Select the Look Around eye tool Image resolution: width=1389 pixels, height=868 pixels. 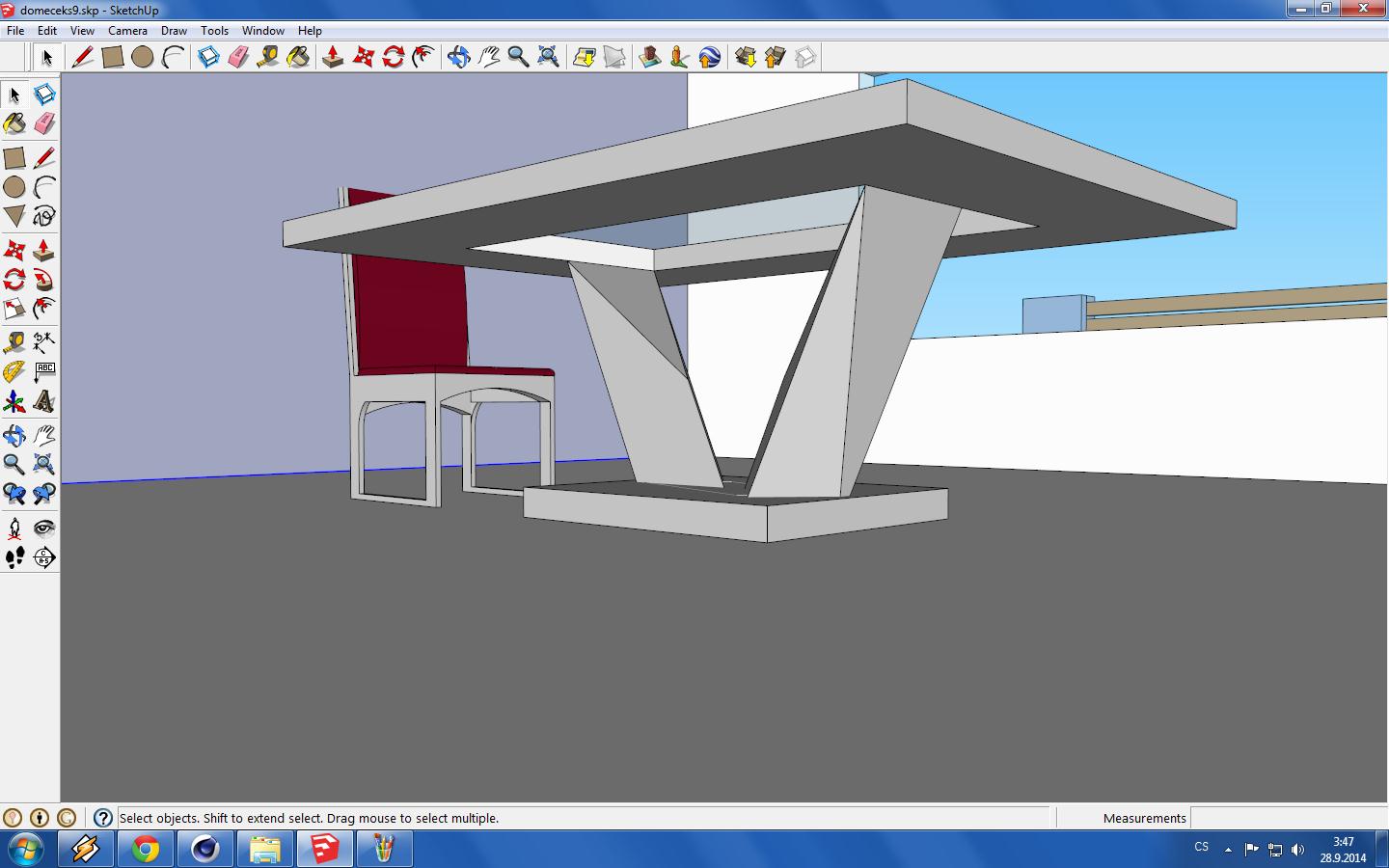tap(44, 528)
